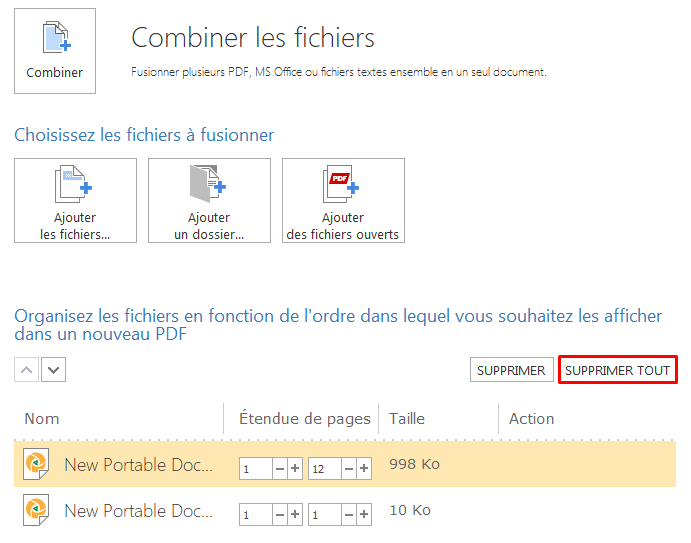Move selected file up with arrow
The height and width of the screenshot is (543, 691).
click(26, 369)
